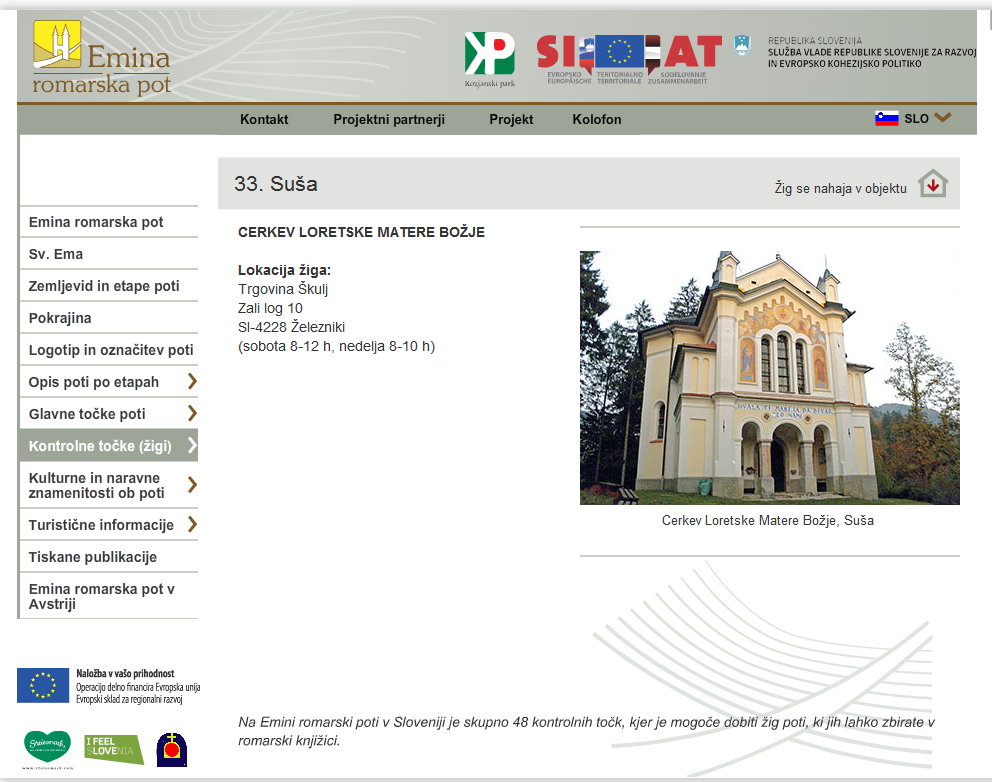Open Projektni partnerji in top menu
992x782 pixels.
[389, 120]
